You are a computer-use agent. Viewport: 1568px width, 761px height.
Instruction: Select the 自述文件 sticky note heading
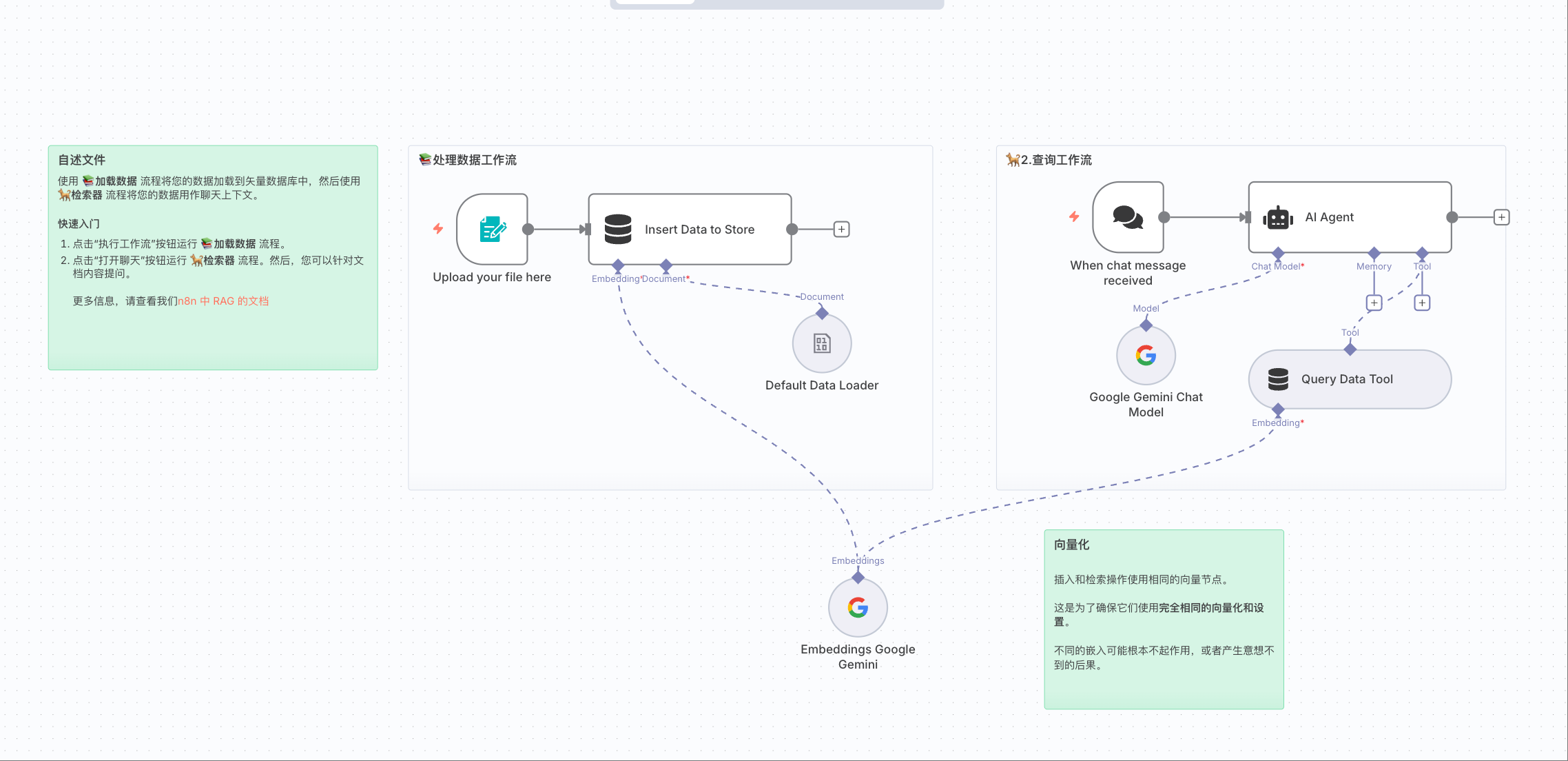[x=81, y=160]
